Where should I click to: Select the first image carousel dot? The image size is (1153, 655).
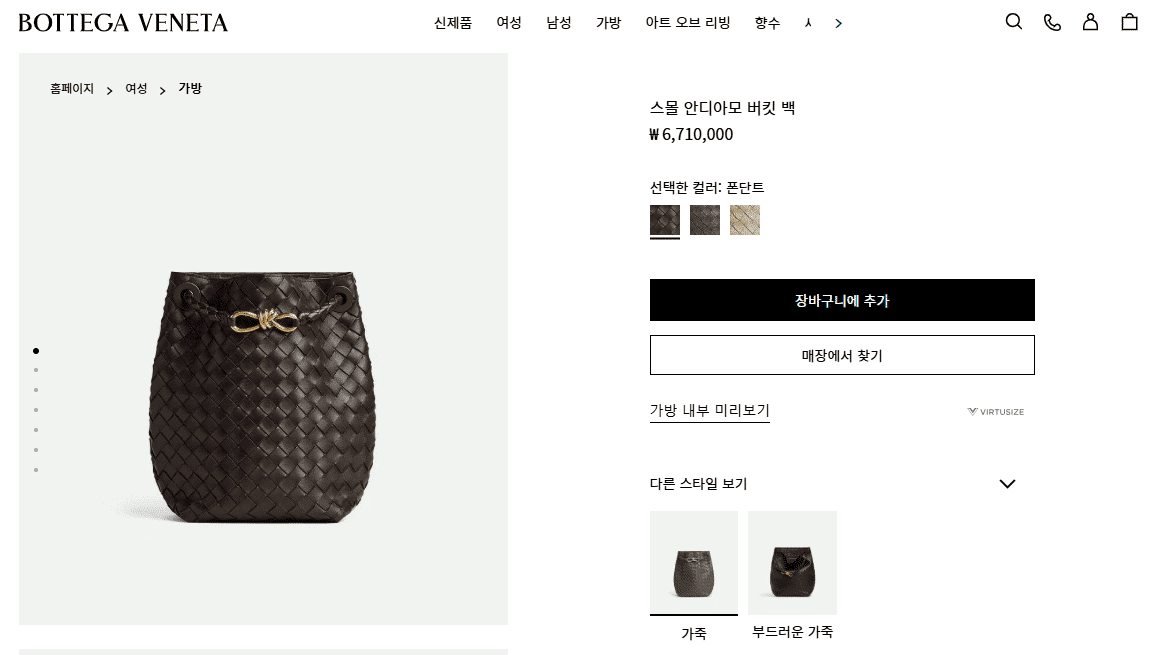(x=36, y=351)
